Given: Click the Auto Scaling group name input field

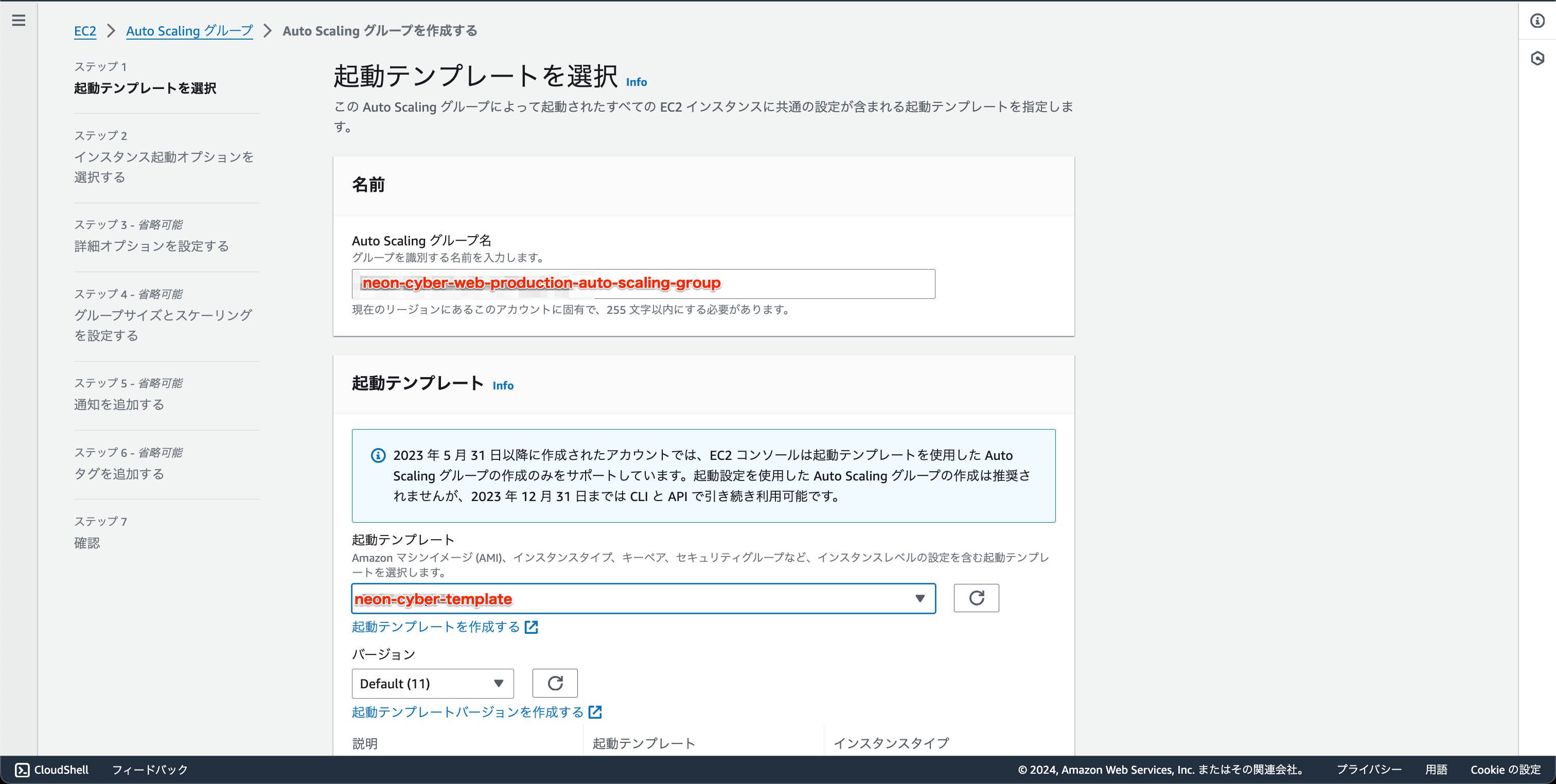Looking at the screenshot, I should point(643,283).
